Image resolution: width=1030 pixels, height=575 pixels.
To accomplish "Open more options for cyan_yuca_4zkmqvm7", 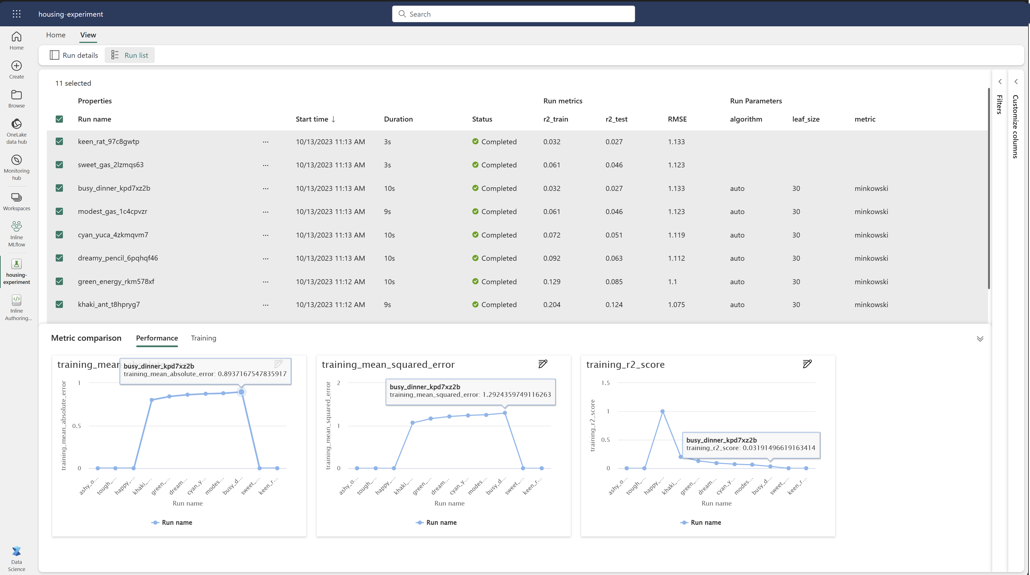I will [265, 235].
